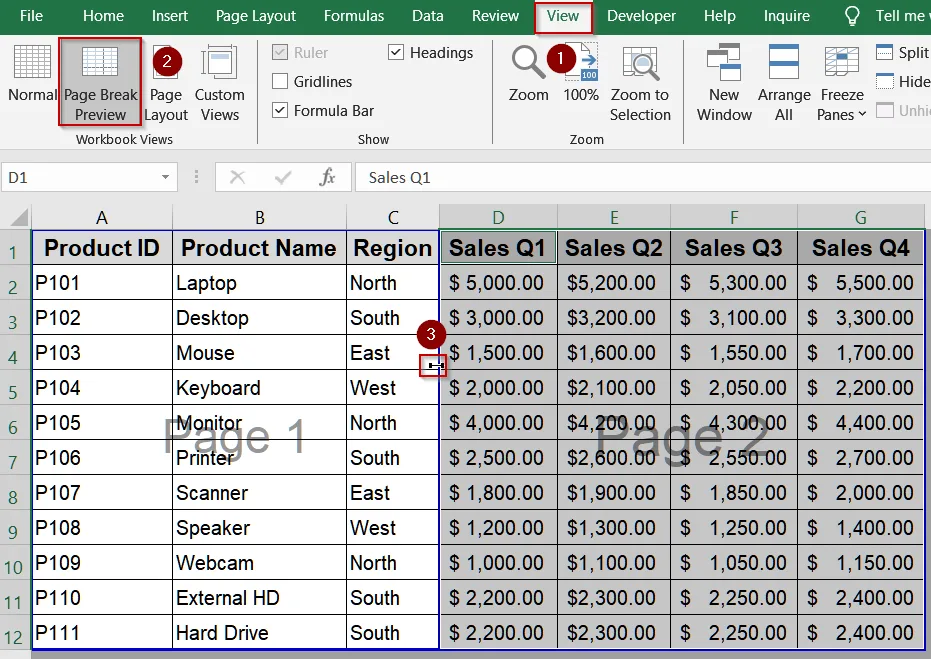Click the cell containing External HD

259,598
